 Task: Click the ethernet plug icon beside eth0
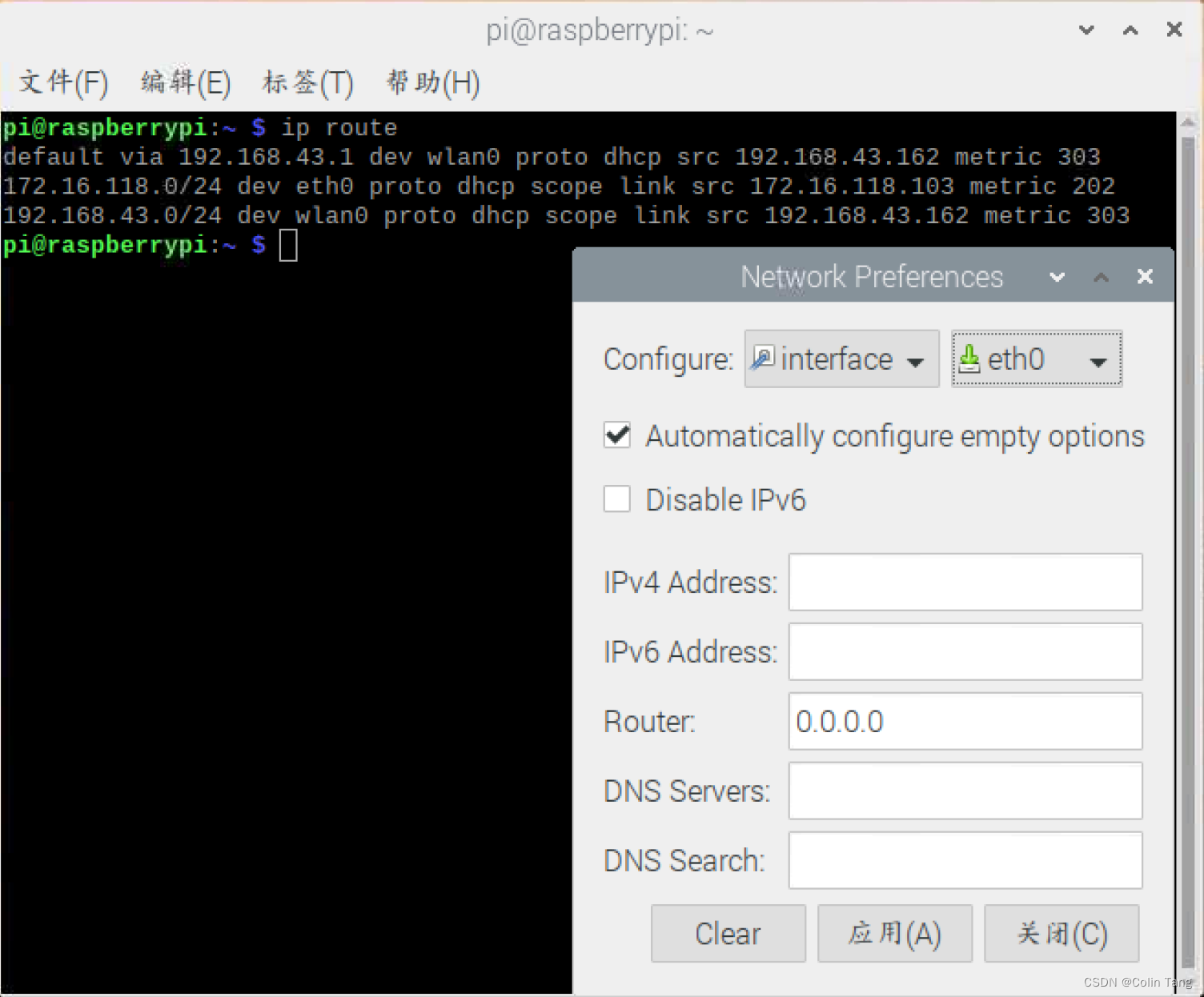[x=969, y=359]
